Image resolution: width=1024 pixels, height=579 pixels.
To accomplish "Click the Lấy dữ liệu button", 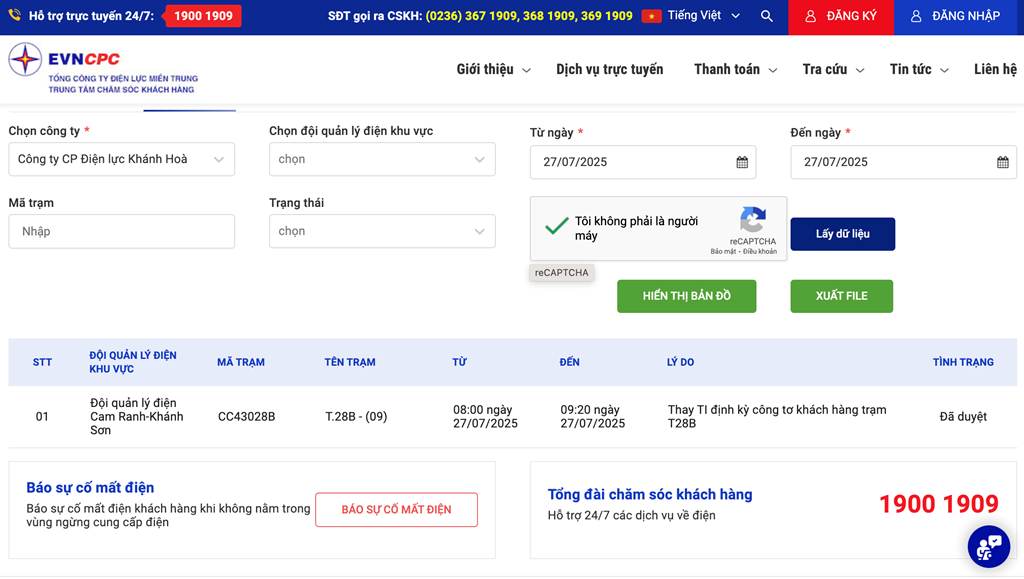I will tap(842, 234).
